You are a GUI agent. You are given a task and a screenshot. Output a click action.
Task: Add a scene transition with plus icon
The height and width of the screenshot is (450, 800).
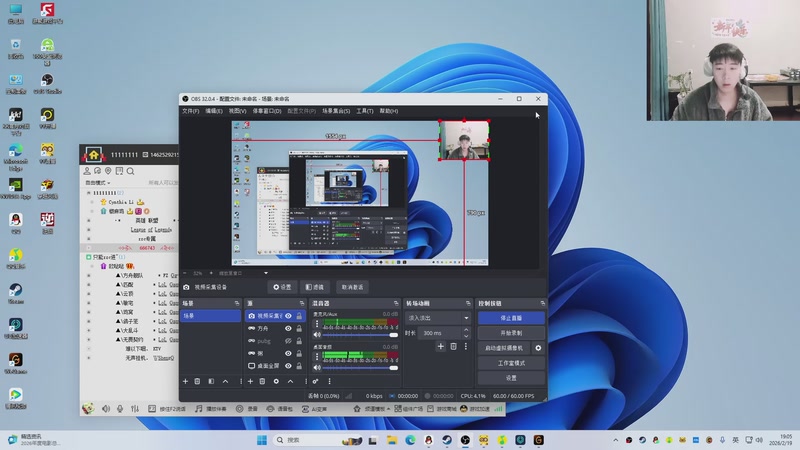[440, 346]
